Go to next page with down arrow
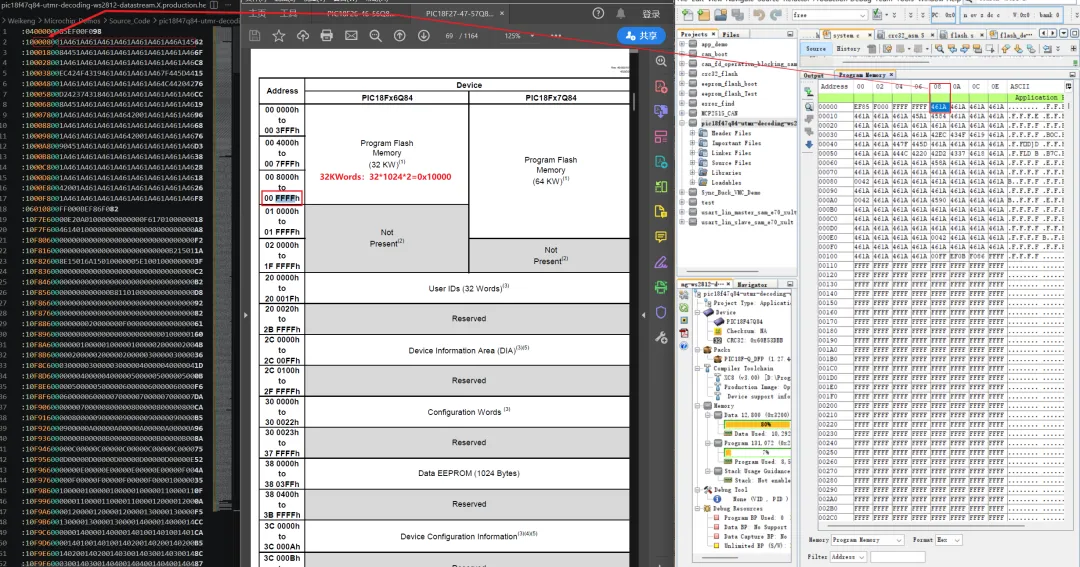 (424, 36)
